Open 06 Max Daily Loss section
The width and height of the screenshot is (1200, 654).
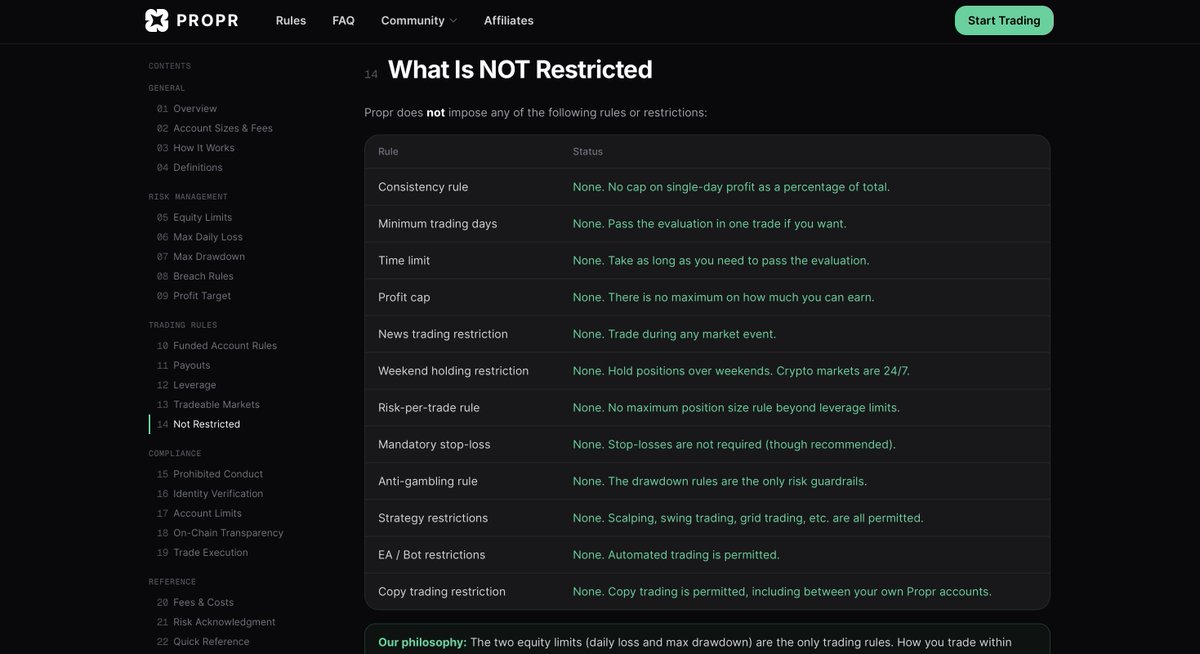click(x=199, y=237)
